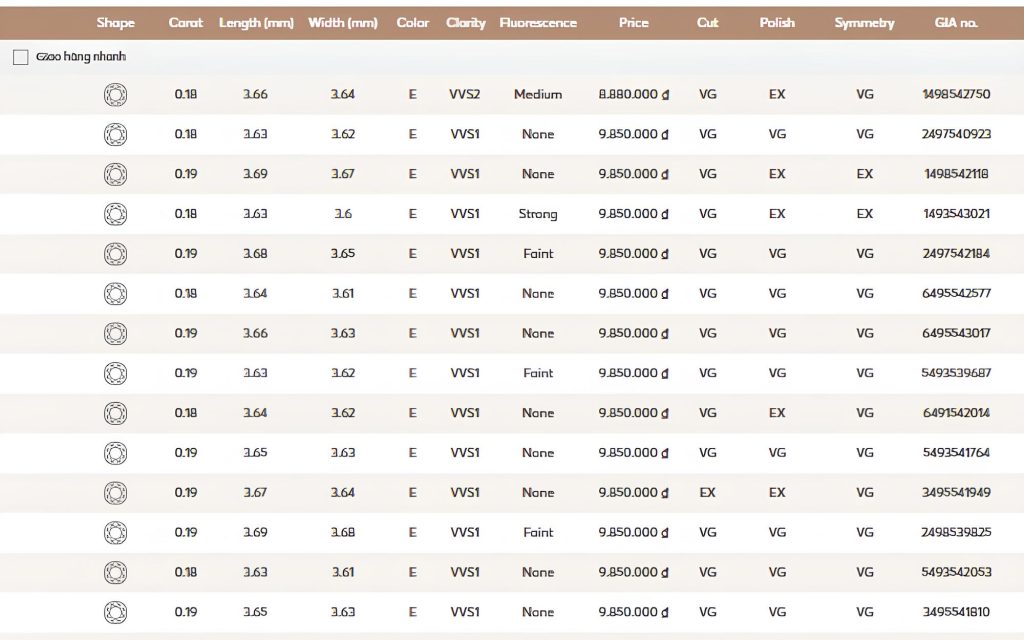Screen dimensions: 1024x640
Task: Click GIA number 5493539687
Action: (x=956, y=373)
